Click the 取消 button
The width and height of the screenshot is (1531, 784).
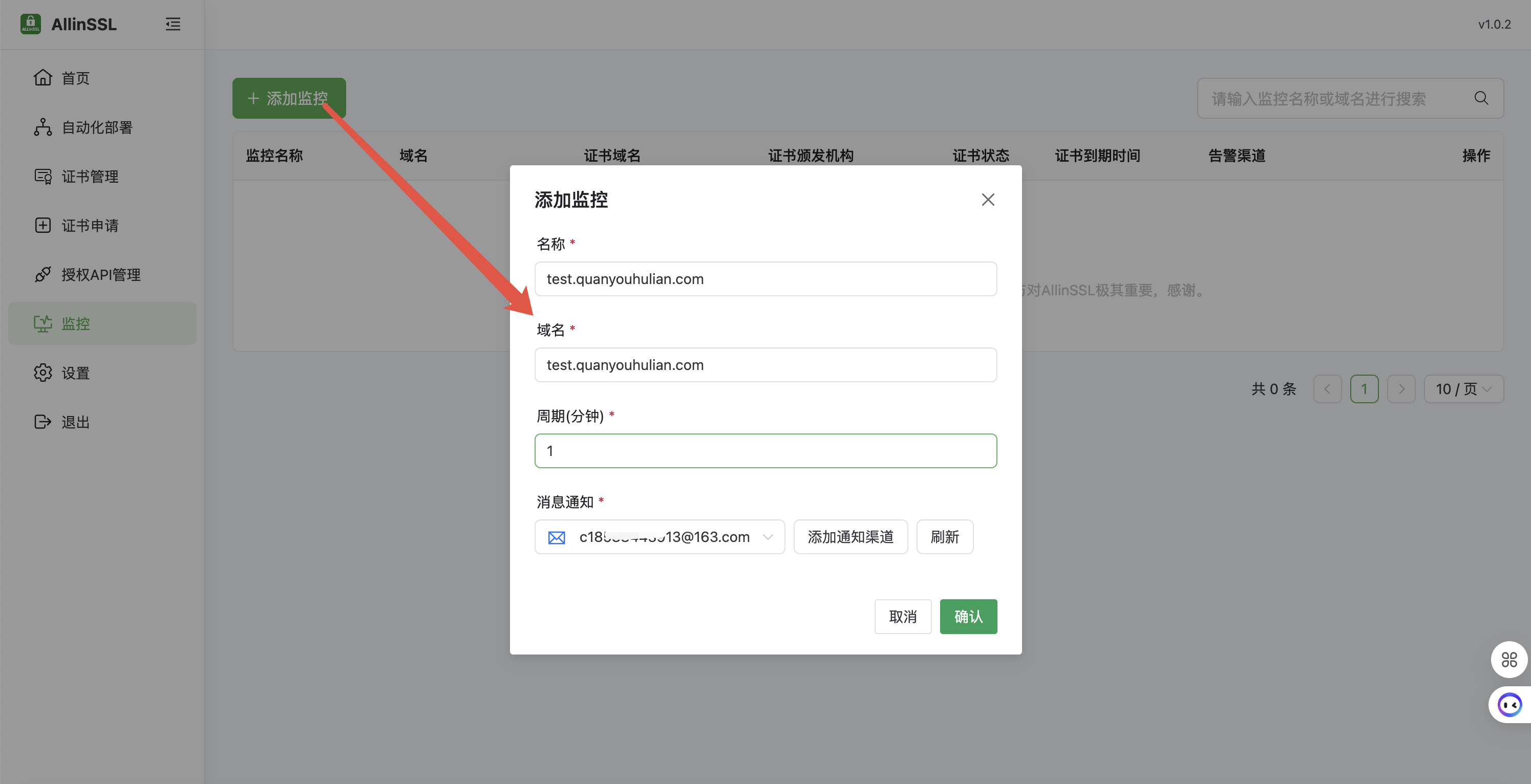(902, 617)
